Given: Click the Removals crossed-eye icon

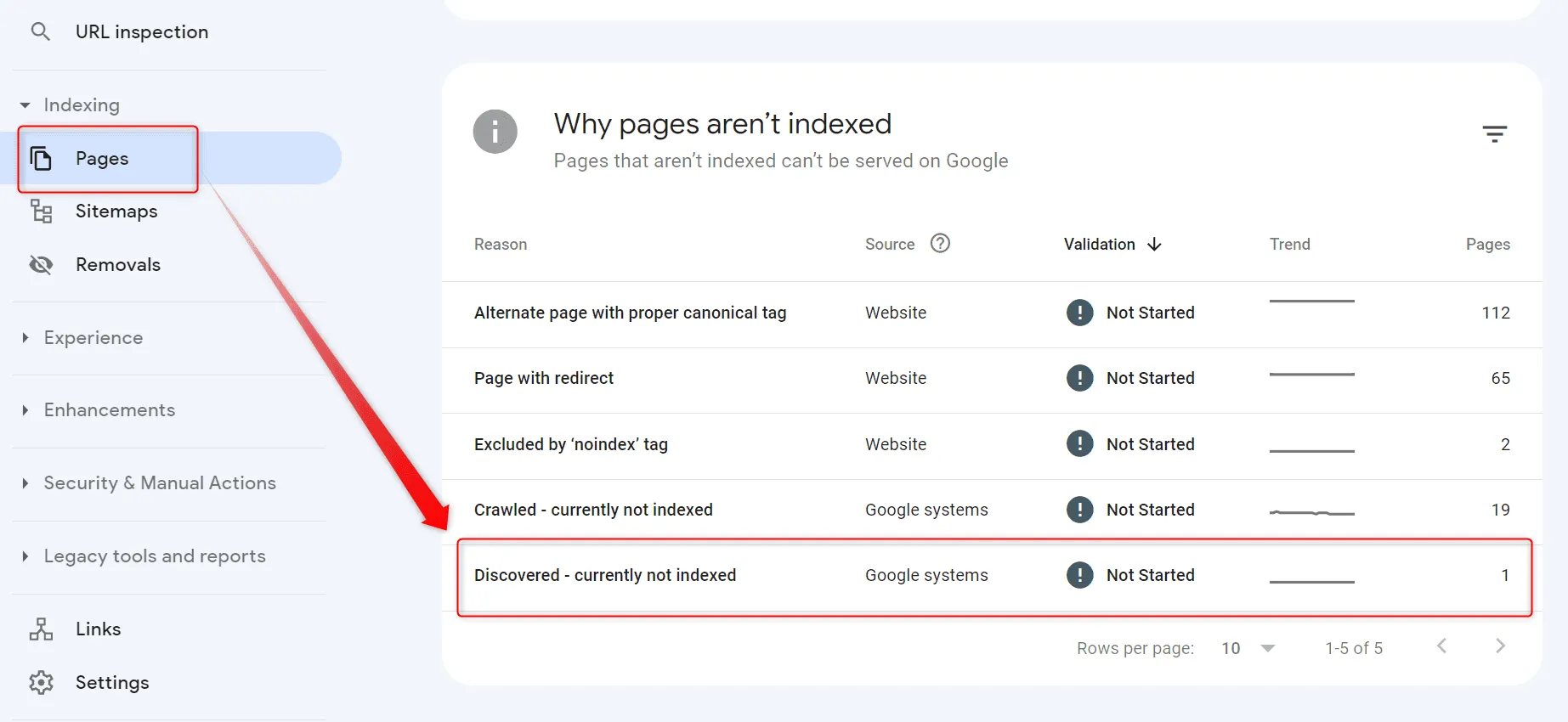Looking at the screenshot, I should pos(41,264).
